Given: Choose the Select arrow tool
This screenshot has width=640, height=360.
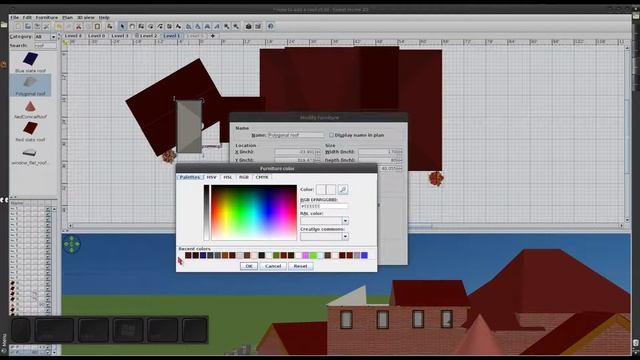Looking at the screenshot, I should coord(122,26).
